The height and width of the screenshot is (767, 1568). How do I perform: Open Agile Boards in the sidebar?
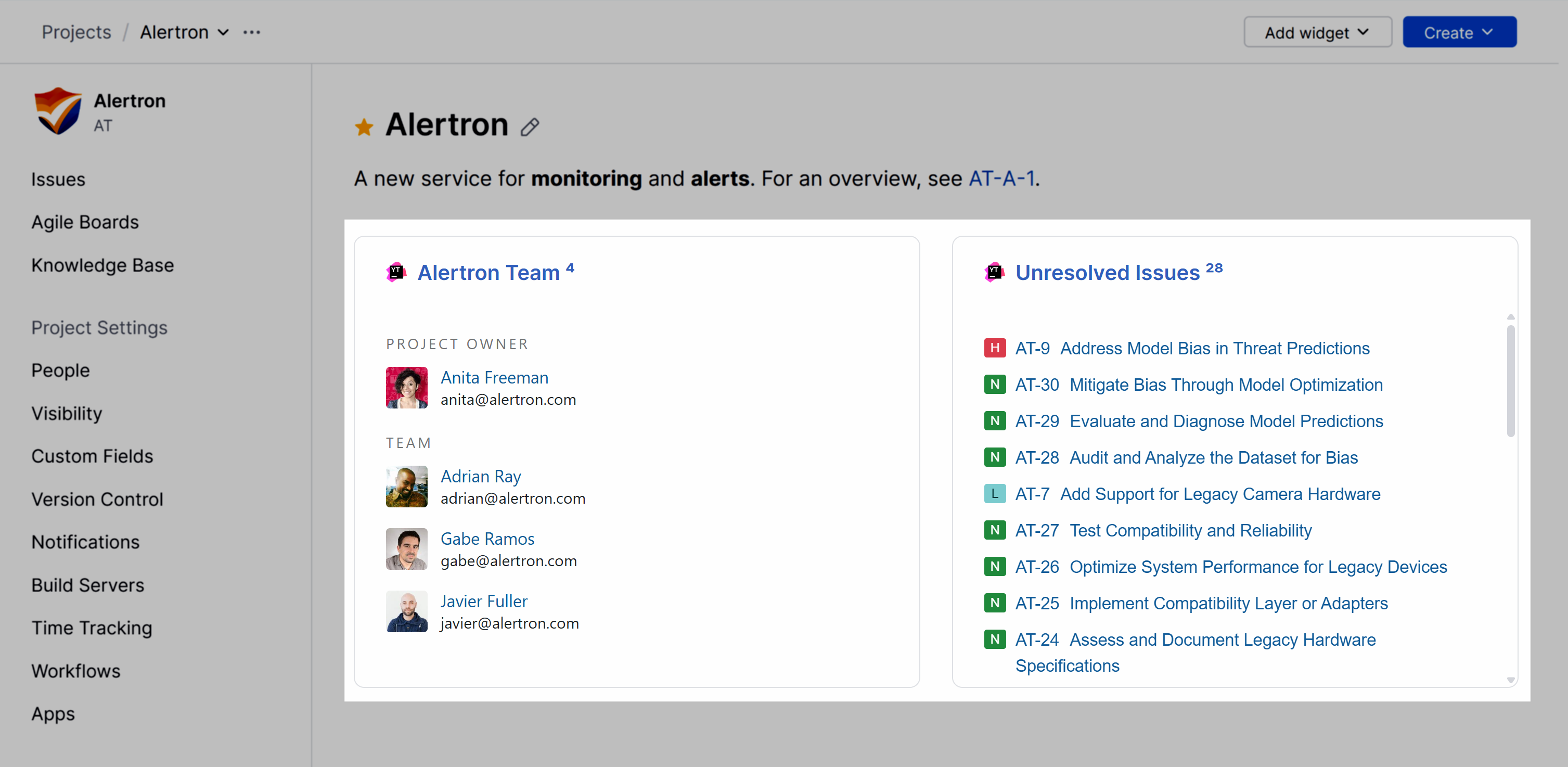pos(85,222)
